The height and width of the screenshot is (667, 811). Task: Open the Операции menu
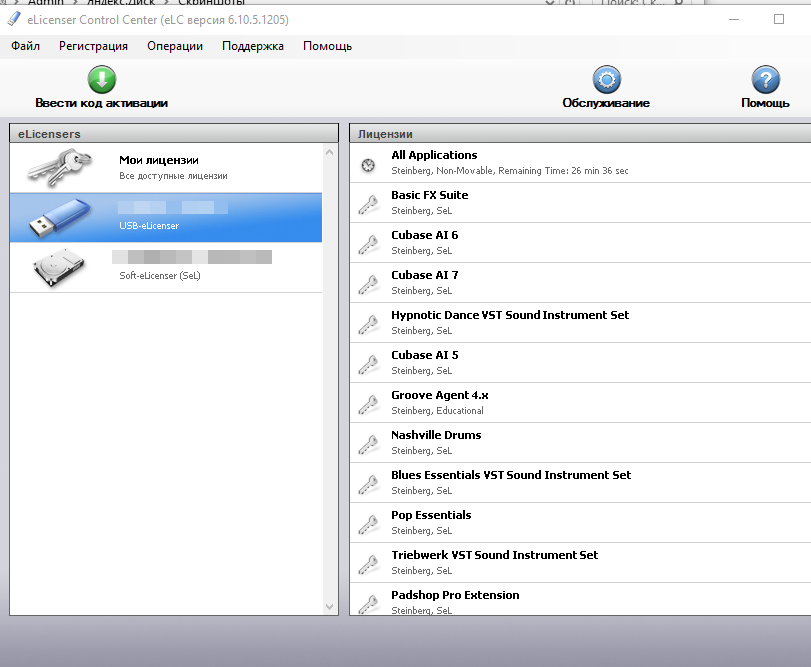pyautogui.click(x=175, y=46)
